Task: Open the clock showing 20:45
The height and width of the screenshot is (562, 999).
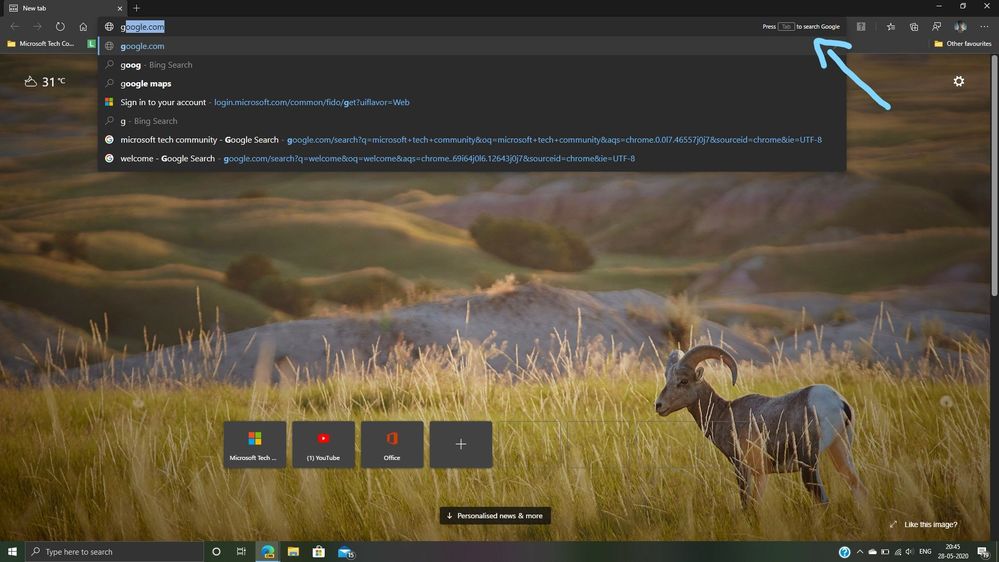Action: tap(952, 551)
